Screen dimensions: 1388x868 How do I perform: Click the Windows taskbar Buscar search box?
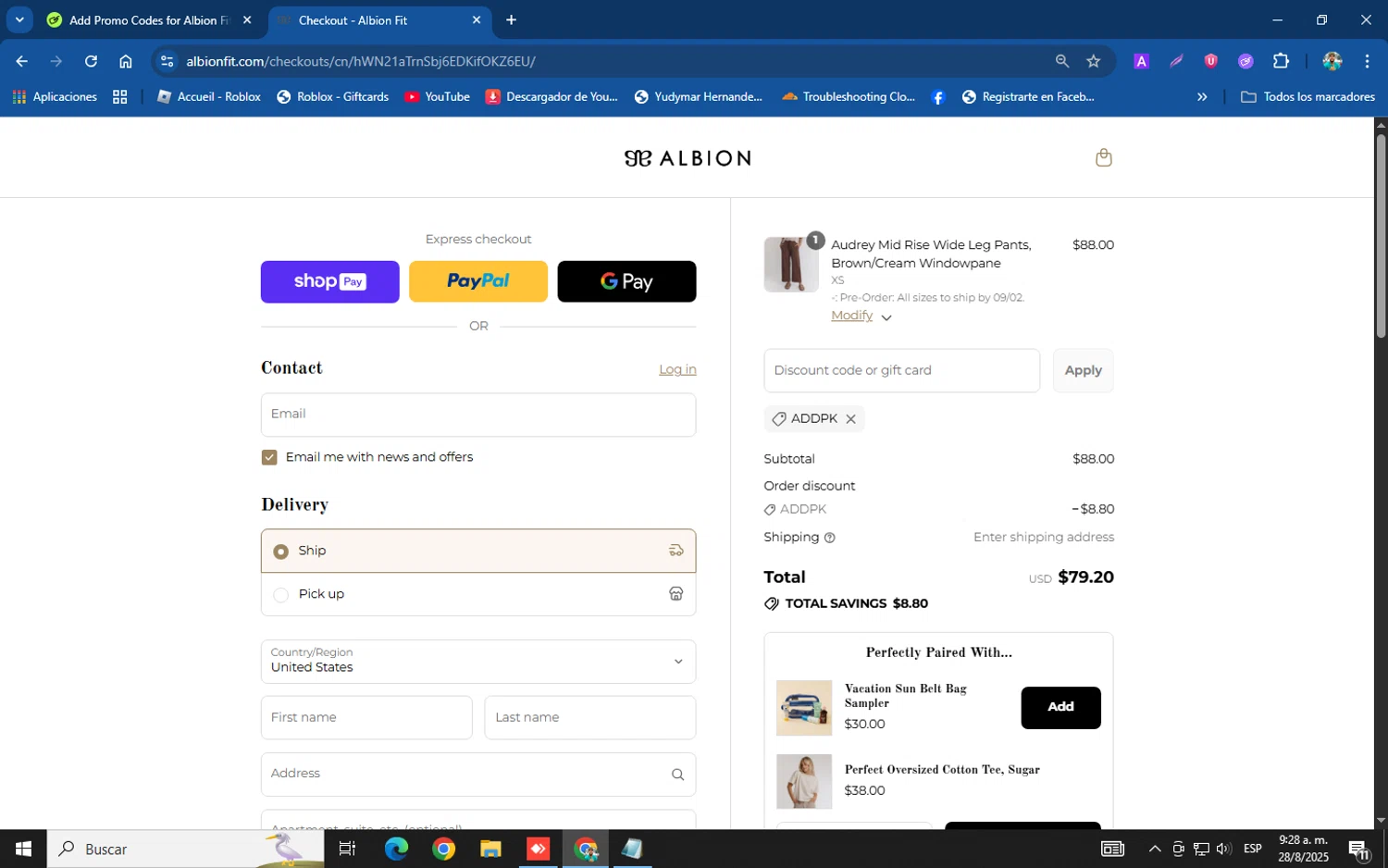tap(185, 849)
